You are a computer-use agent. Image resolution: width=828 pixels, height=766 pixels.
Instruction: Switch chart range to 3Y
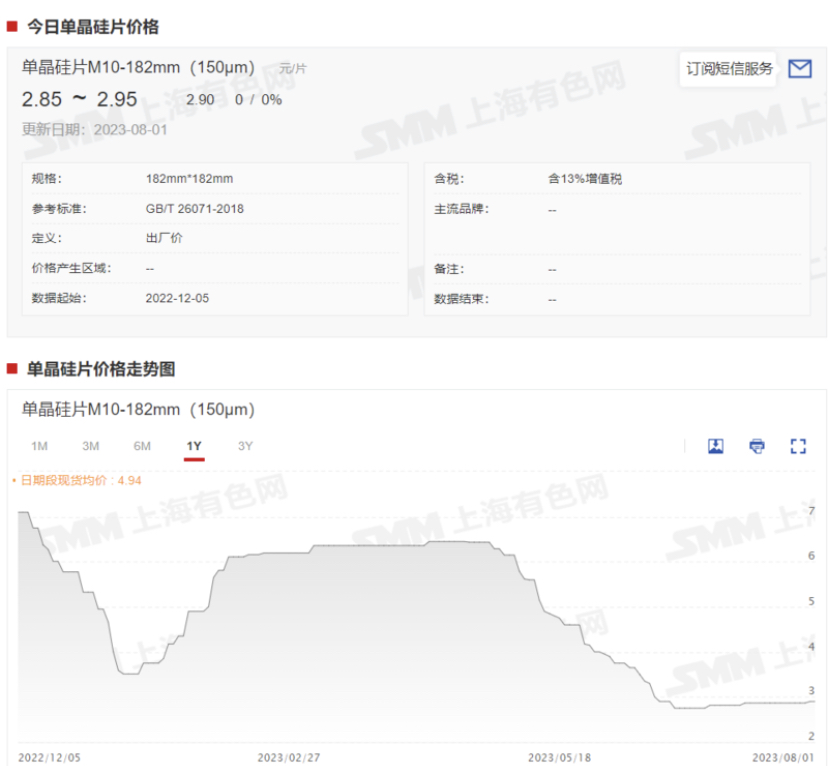click(245, 446)
